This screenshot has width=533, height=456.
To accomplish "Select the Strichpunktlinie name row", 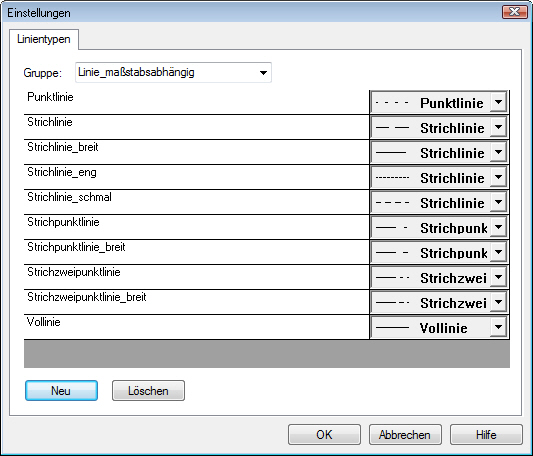I will (196, 227).
